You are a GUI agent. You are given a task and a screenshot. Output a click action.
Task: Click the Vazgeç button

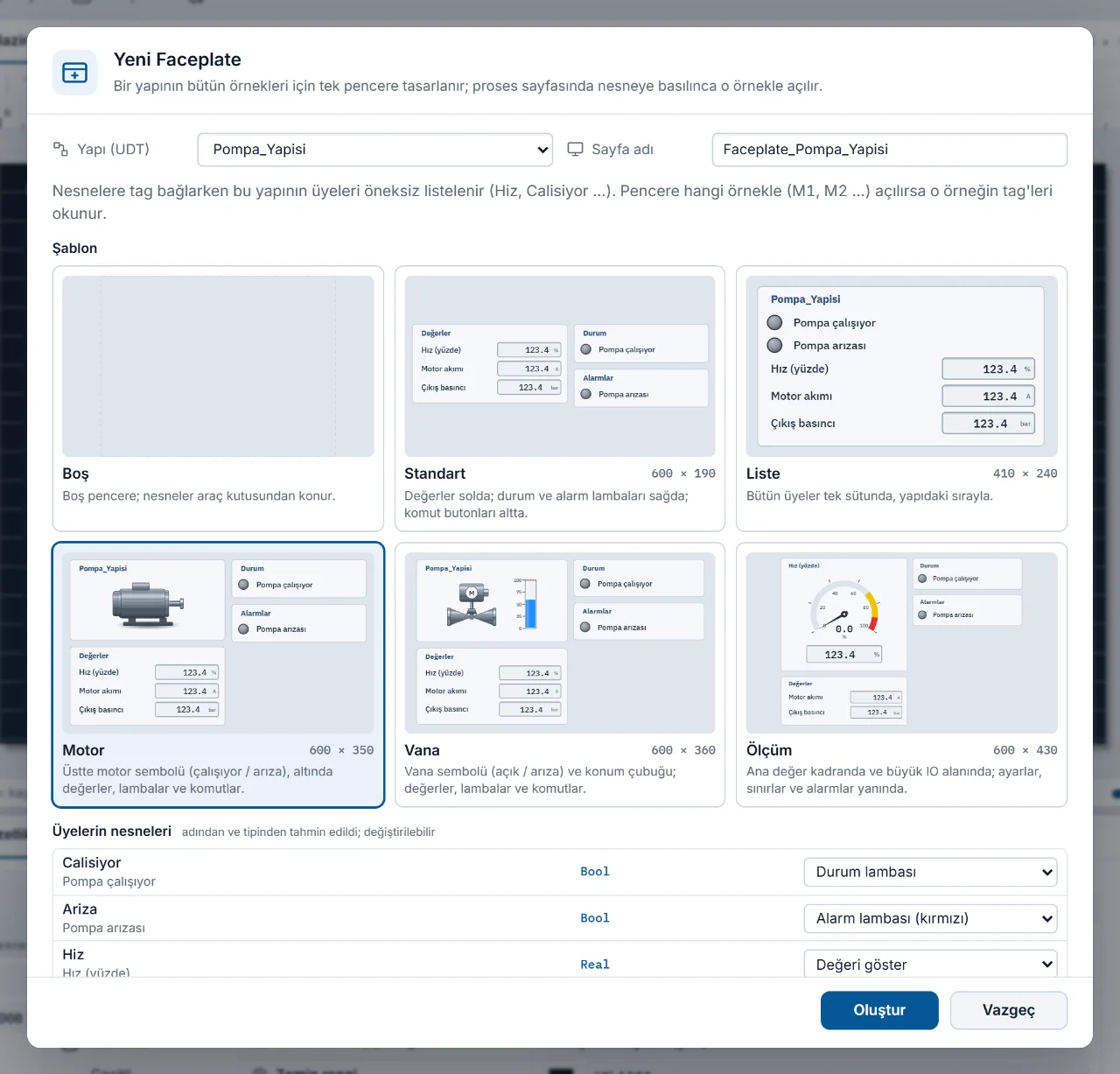(x=1009, y=1010)
